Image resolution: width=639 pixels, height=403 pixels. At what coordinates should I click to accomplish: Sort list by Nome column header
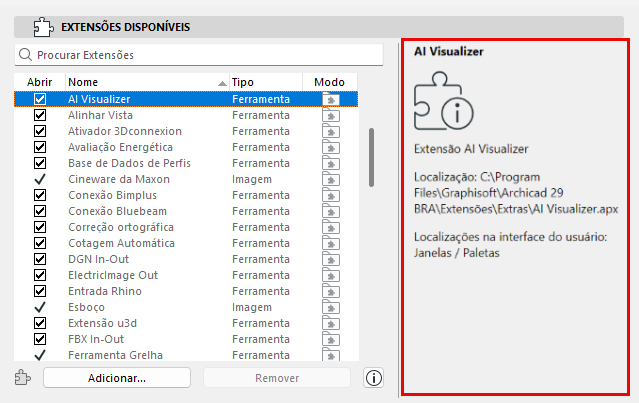[148, 82]
